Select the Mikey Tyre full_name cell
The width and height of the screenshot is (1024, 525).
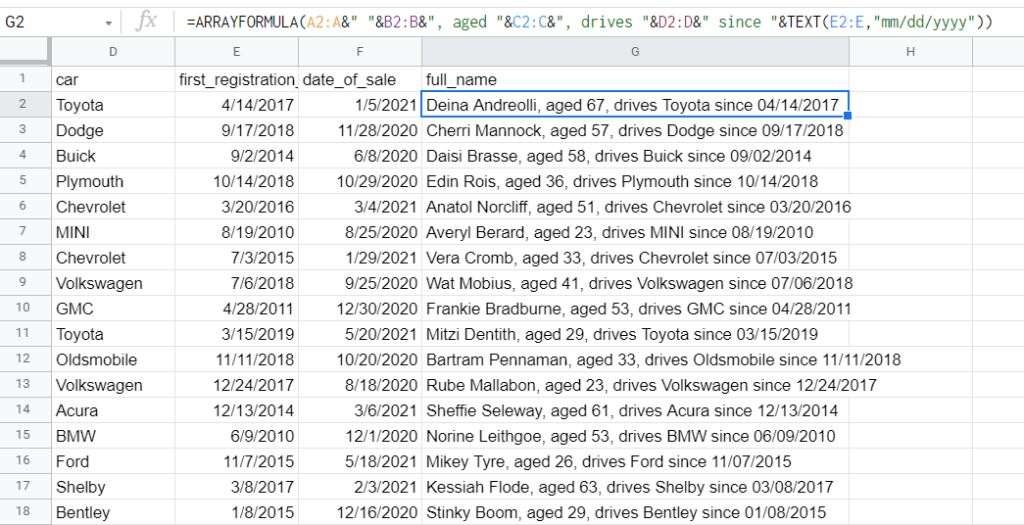click(x=635, y=461)
